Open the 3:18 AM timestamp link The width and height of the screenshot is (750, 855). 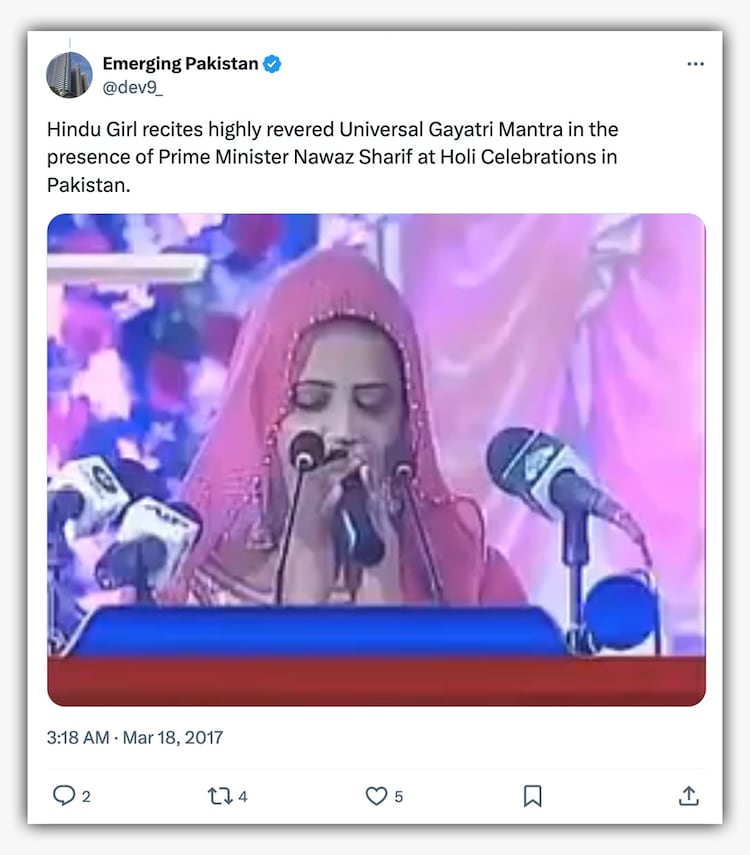(80, 738)
